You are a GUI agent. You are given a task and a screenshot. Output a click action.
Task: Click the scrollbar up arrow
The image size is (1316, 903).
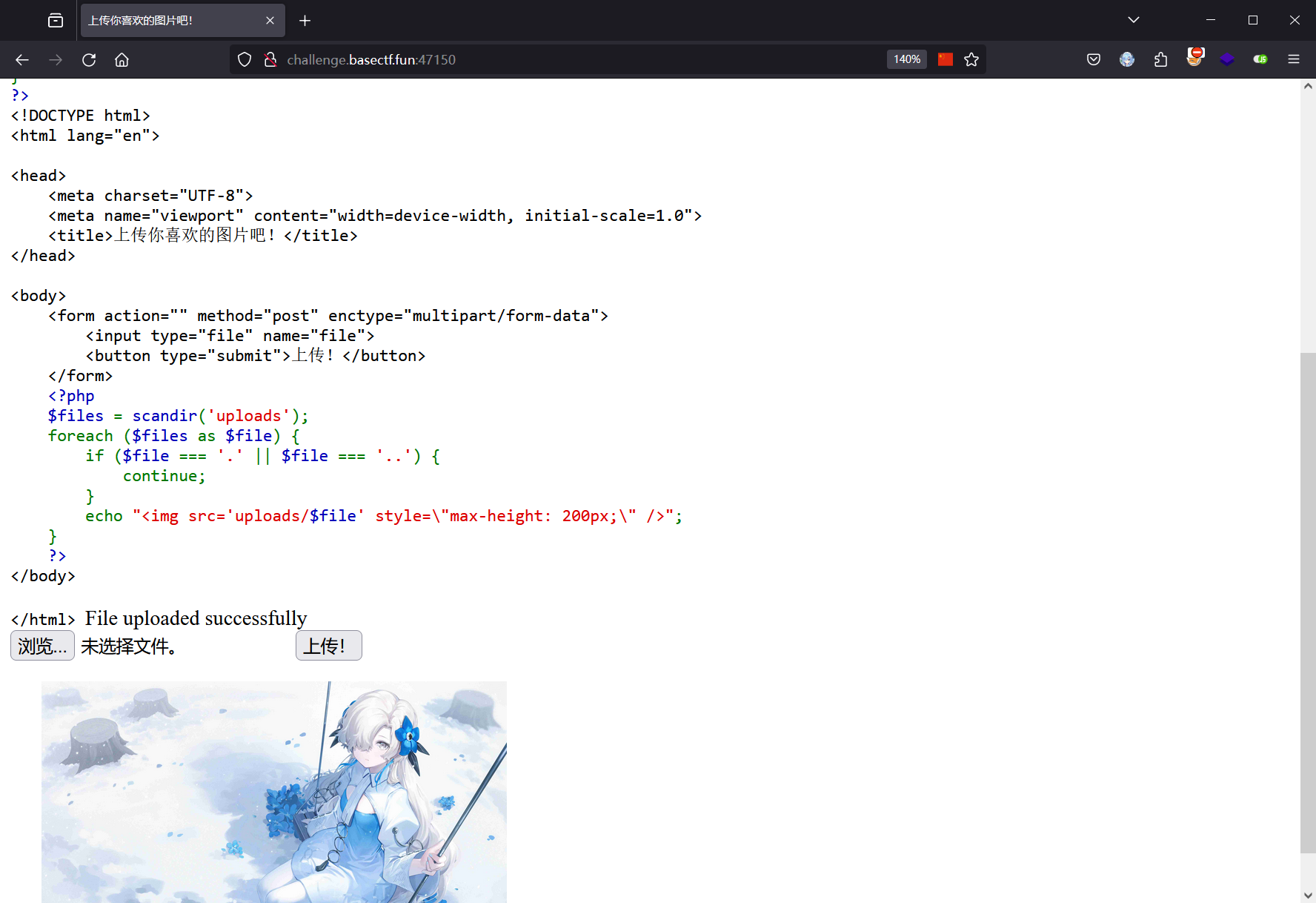(1308, 86)
